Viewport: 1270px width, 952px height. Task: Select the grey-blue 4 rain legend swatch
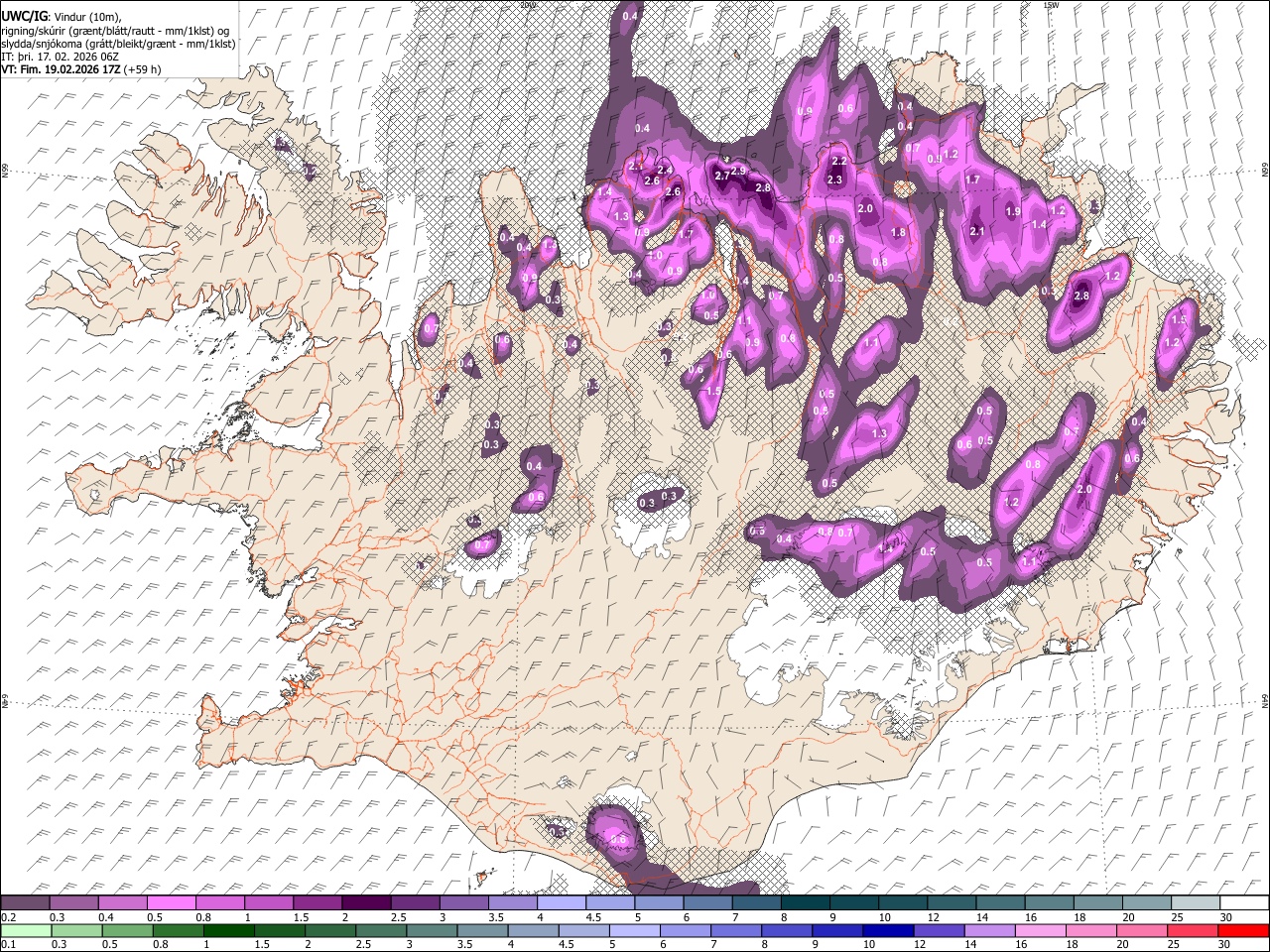pos(534,932)
